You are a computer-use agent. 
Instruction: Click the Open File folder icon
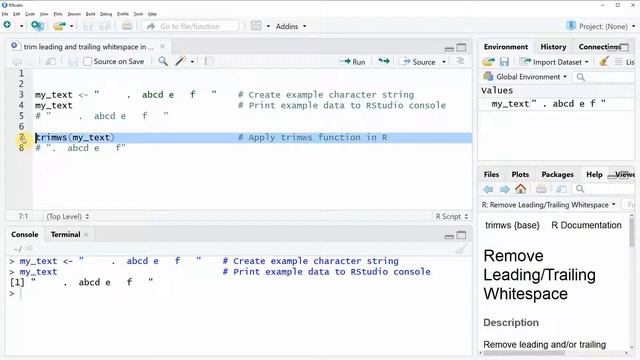point(59,26)
